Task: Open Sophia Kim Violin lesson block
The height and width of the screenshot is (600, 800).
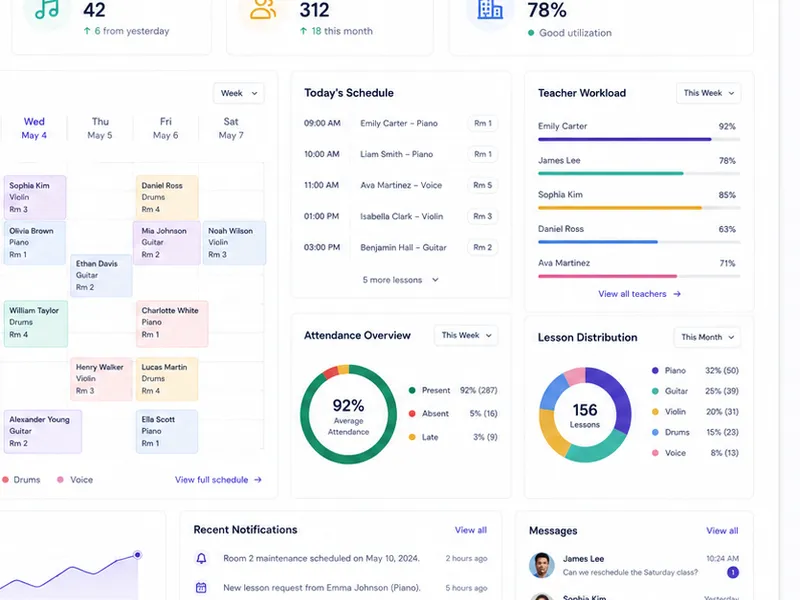Action: click(x=35, y=197)
